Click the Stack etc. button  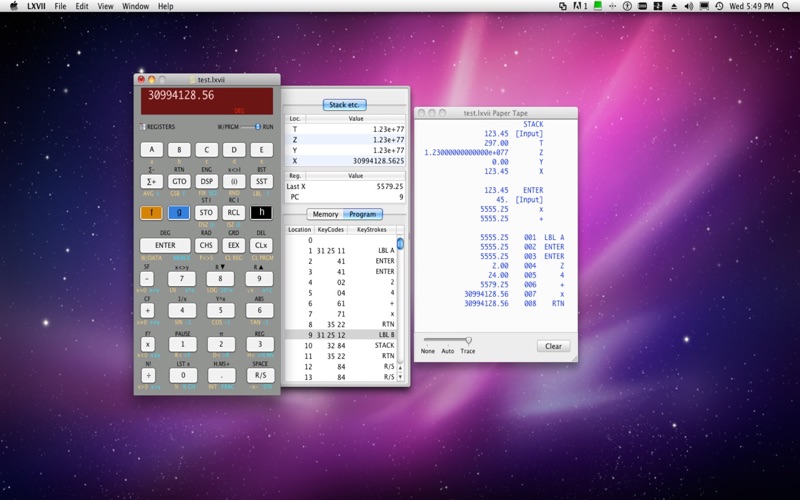(x=344, y=103)
